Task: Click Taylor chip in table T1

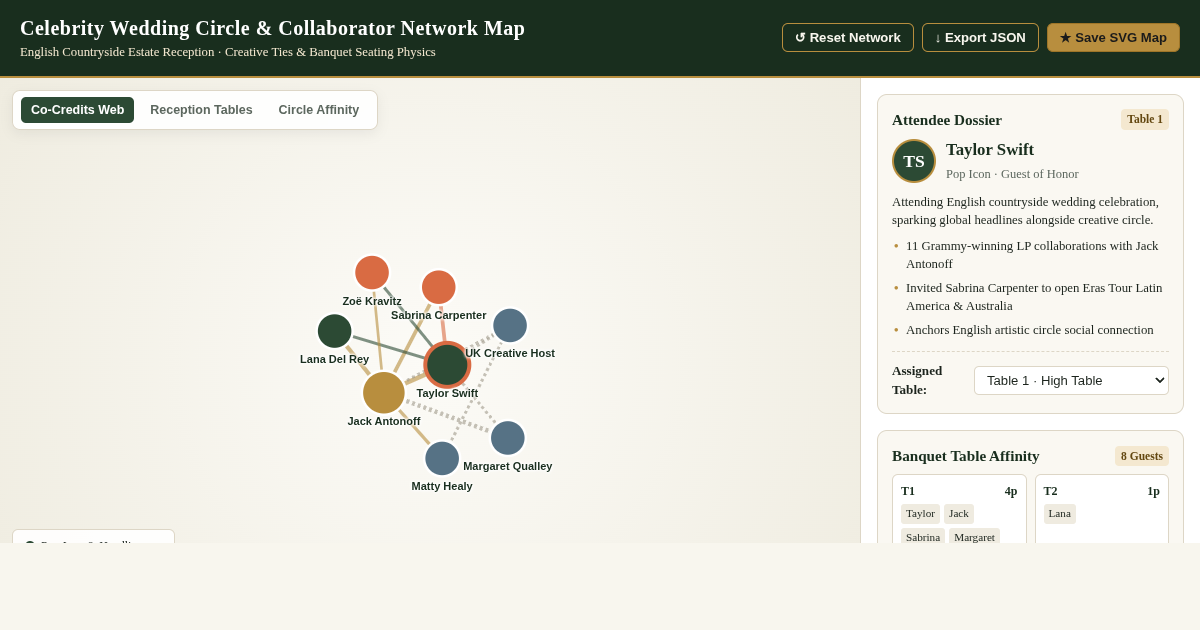Action: (x=920, y=514)
